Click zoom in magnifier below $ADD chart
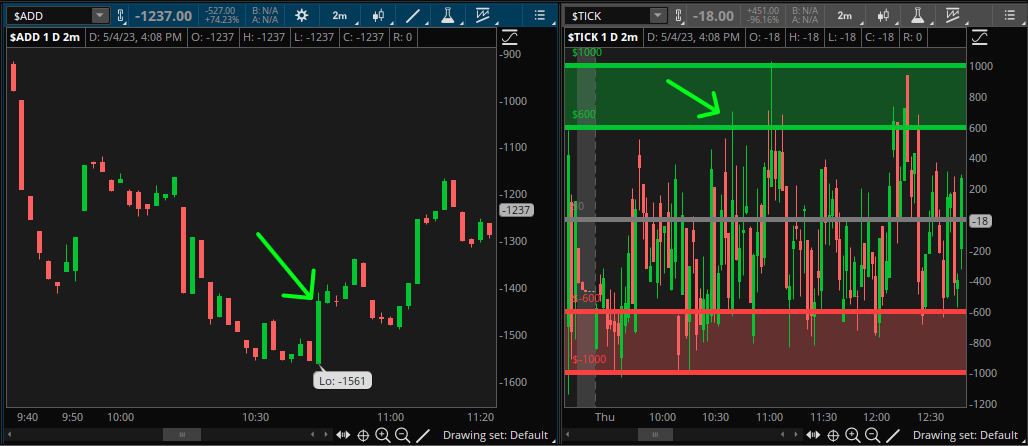Viewport: 1028px width, 446px height. tap(383, 435)
